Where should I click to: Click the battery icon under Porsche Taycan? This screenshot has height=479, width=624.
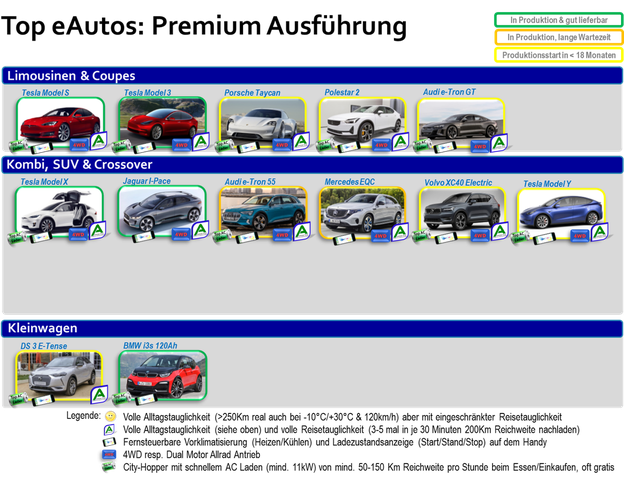tap(224, 146)
